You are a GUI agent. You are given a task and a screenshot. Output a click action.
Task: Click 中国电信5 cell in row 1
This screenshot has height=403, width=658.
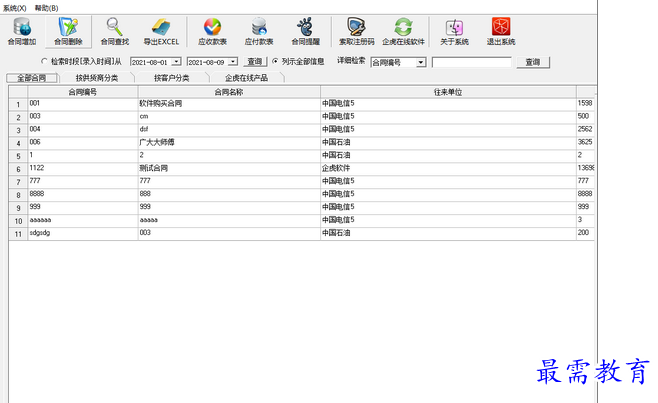click(x=448, y=104)
